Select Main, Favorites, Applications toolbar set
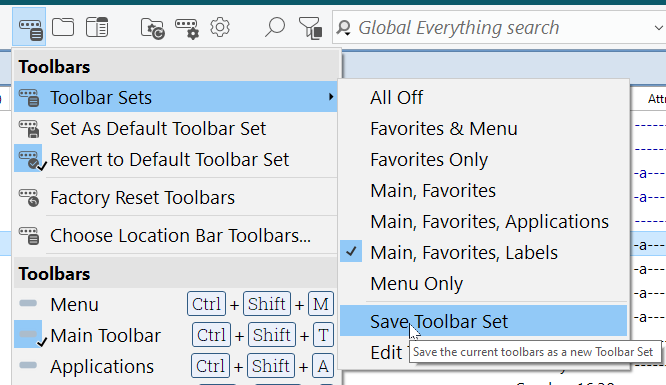 [483, 221]
